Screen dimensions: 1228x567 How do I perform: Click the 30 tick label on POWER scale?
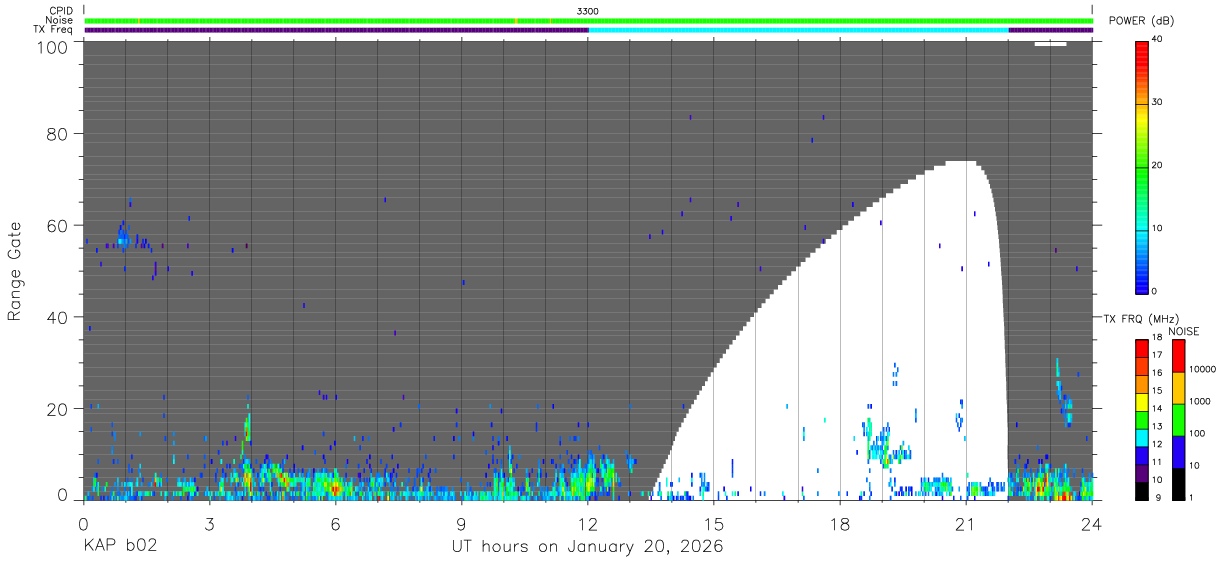tap(1158, 103)
